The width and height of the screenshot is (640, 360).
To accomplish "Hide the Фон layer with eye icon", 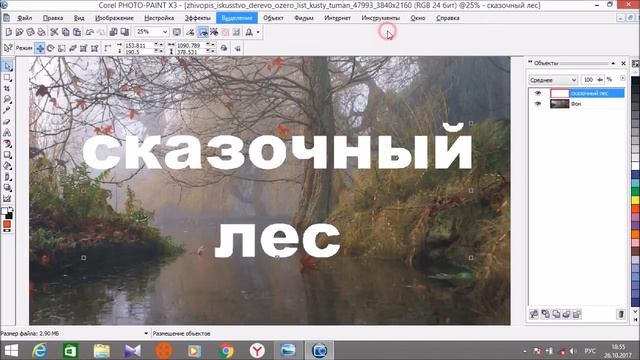I will [x=538, y=104].
